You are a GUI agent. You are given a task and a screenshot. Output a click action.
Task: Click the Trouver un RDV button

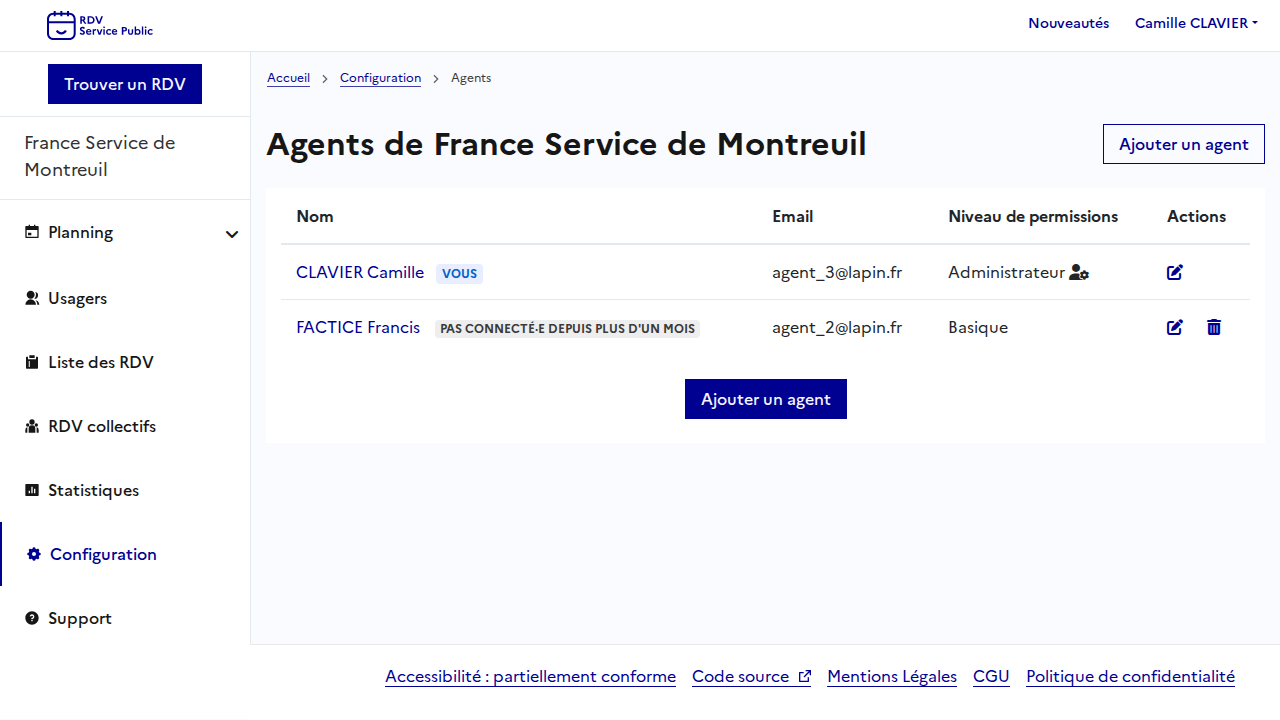(125, 84)
